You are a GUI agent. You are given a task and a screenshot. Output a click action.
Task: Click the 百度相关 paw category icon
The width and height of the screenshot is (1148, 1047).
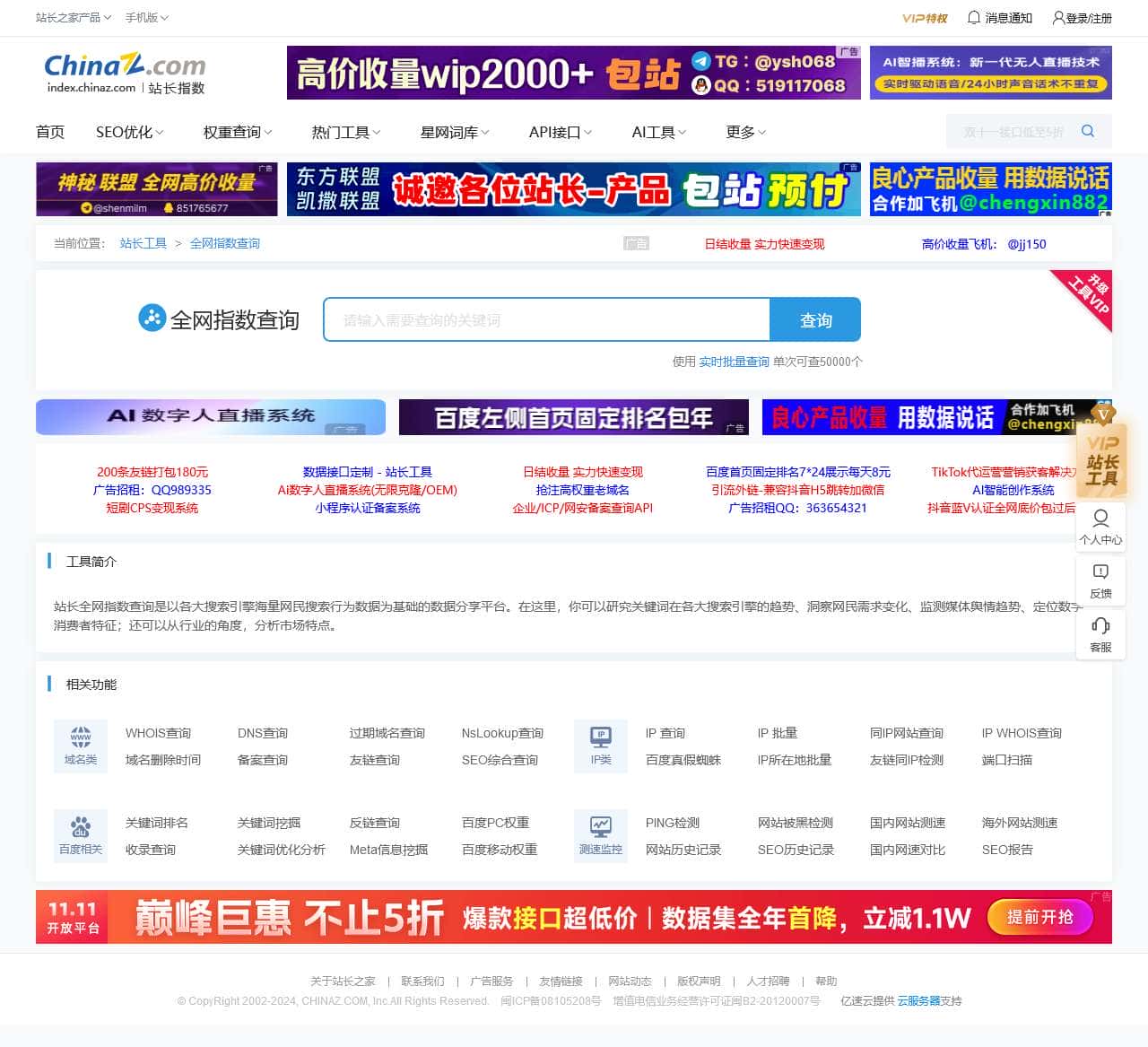[x=81, y=835]
